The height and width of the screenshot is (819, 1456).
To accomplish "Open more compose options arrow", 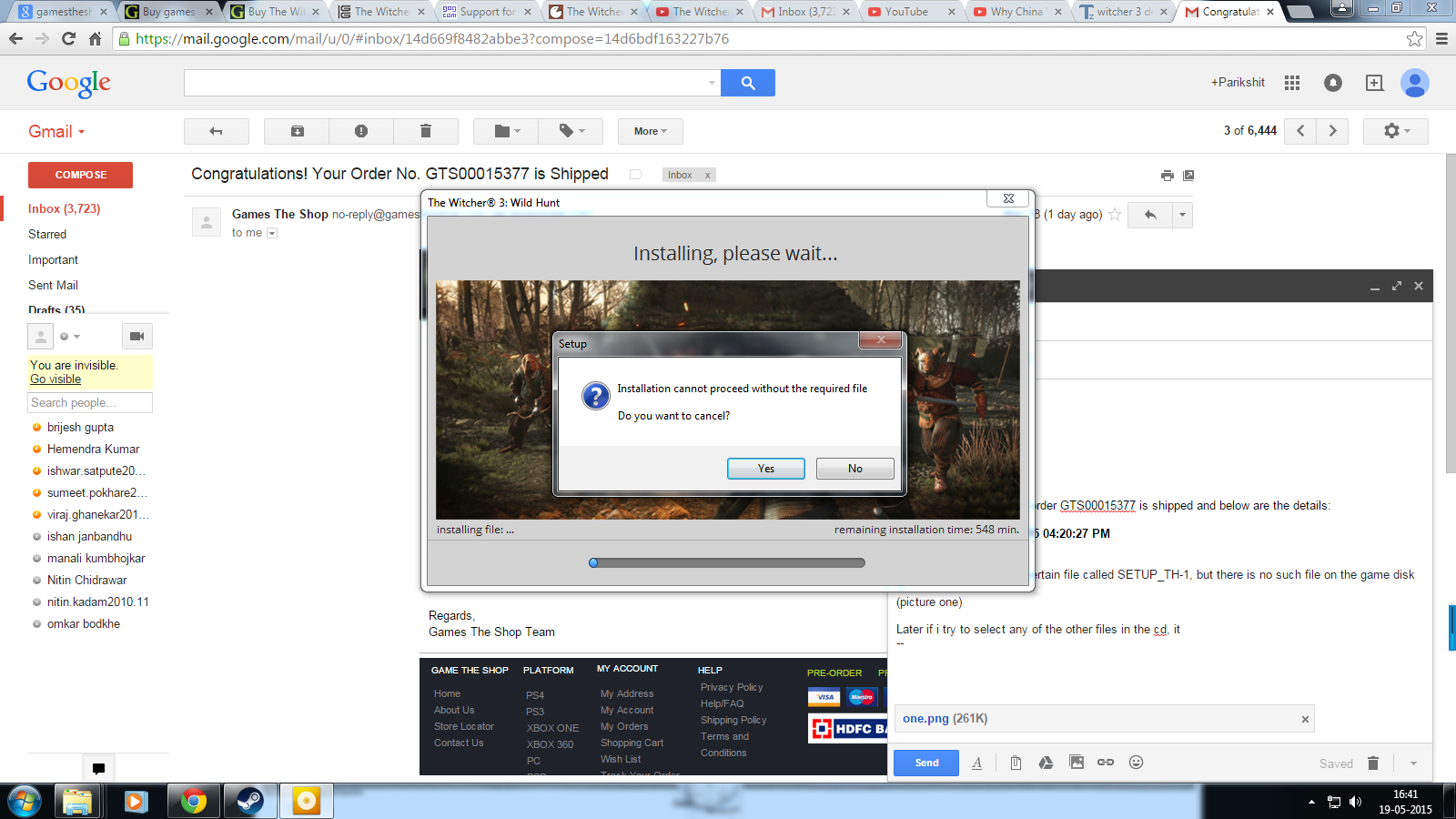I will click(1413, 763).
